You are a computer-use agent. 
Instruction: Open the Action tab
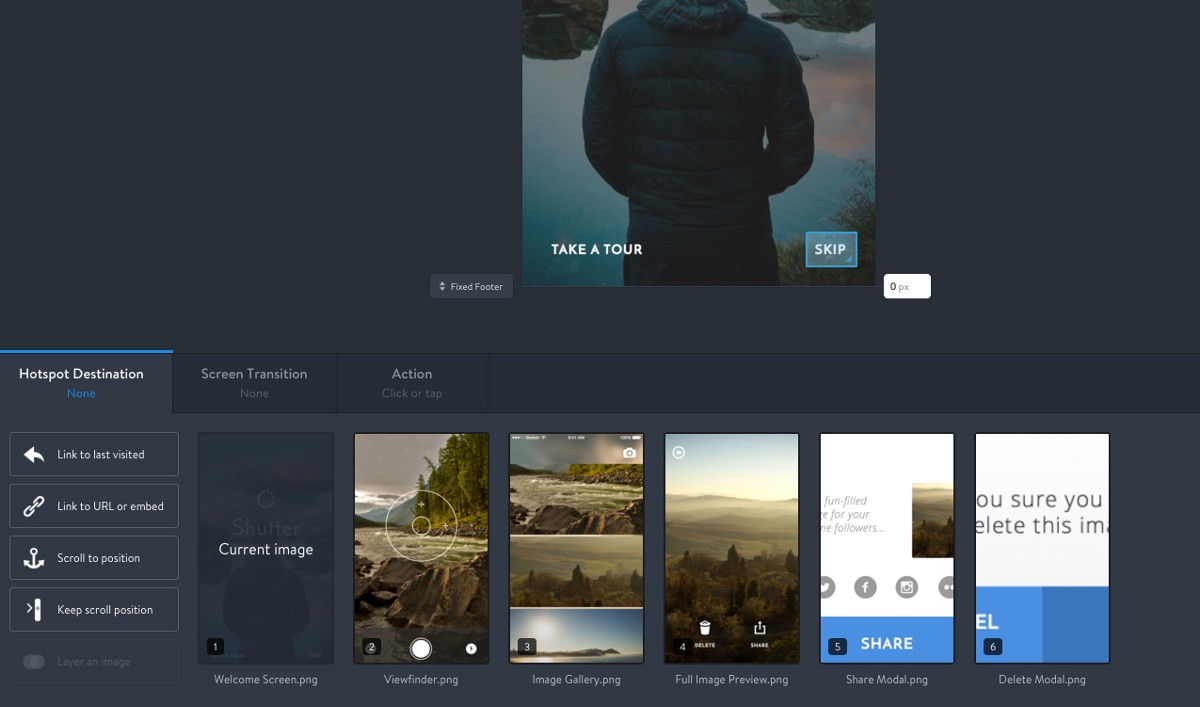(412, 382)
